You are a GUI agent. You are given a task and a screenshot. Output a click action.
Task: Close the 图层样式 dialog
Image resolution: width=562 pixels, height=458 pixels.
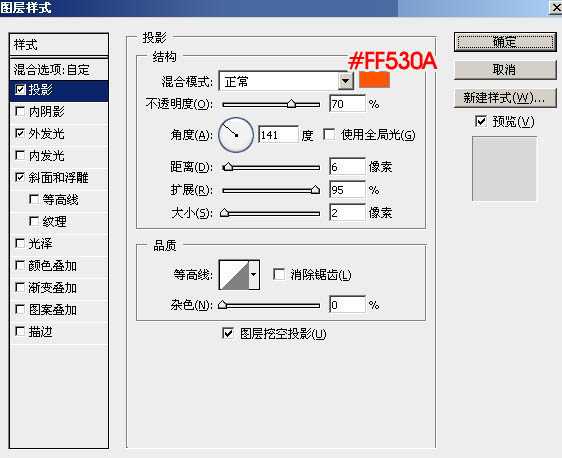tap(556, 7)
